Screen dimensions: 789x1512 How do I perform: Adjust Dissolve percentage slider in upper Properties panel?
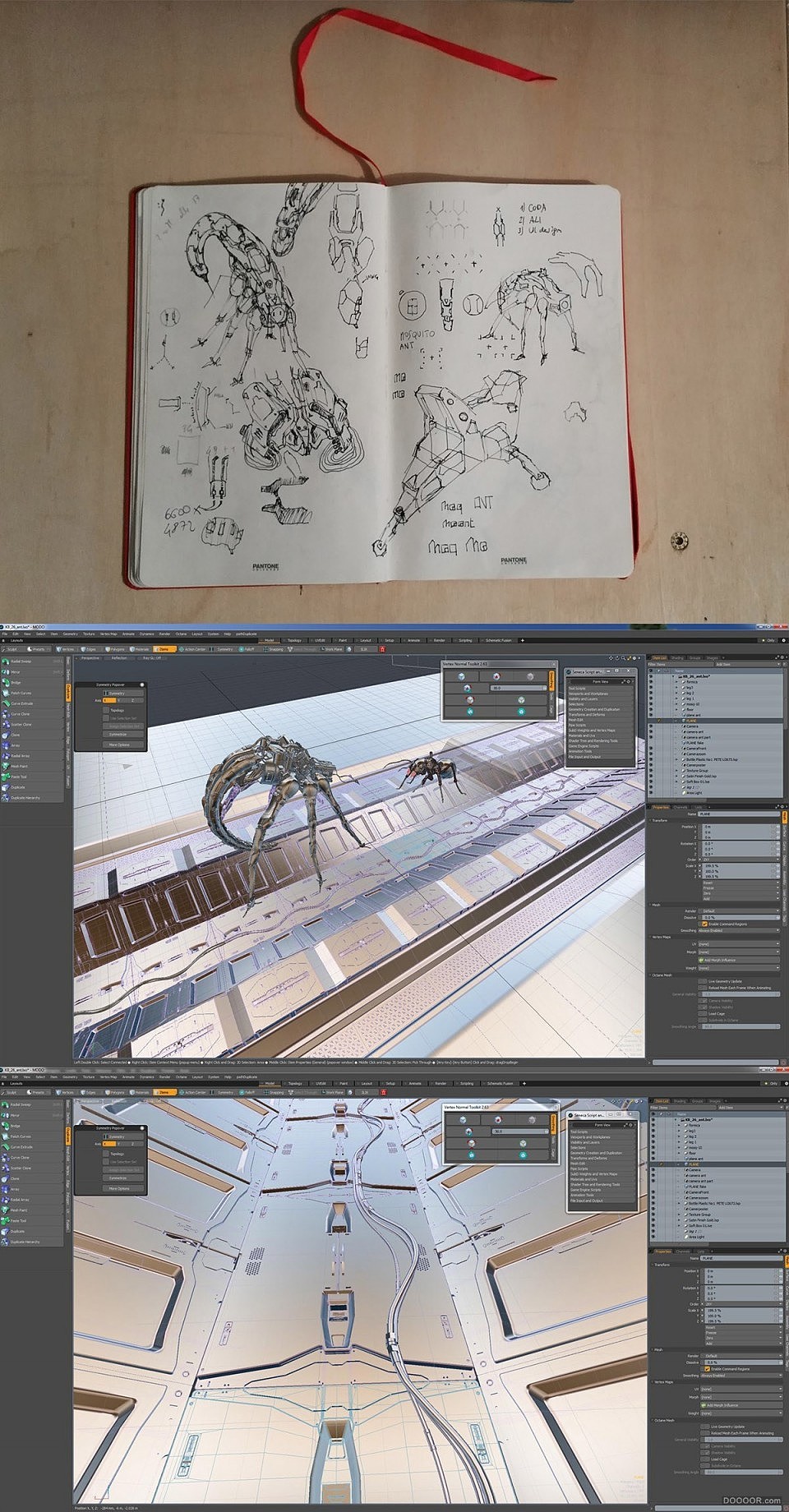(738, 918)
